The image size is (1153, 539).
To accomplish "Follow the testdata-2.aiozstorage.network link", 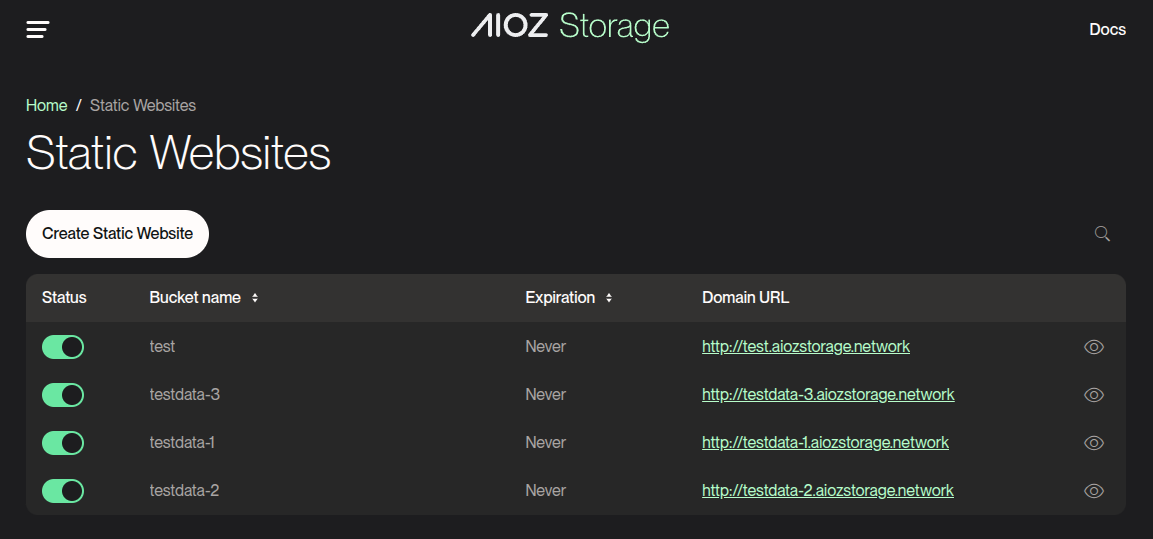I will [828, 491].
